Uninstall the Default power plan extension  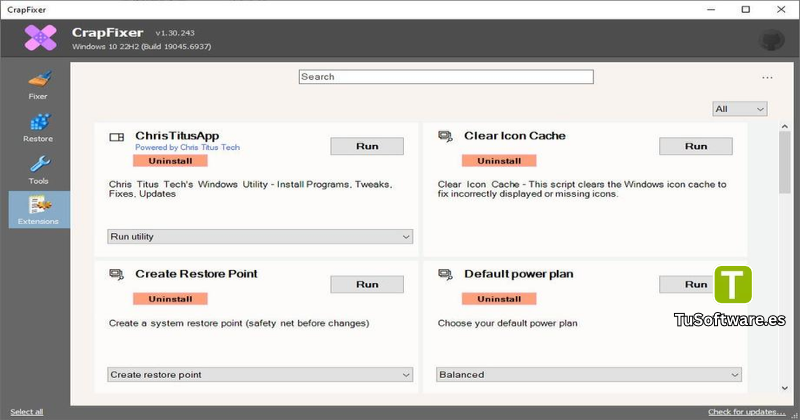(499, 299)
